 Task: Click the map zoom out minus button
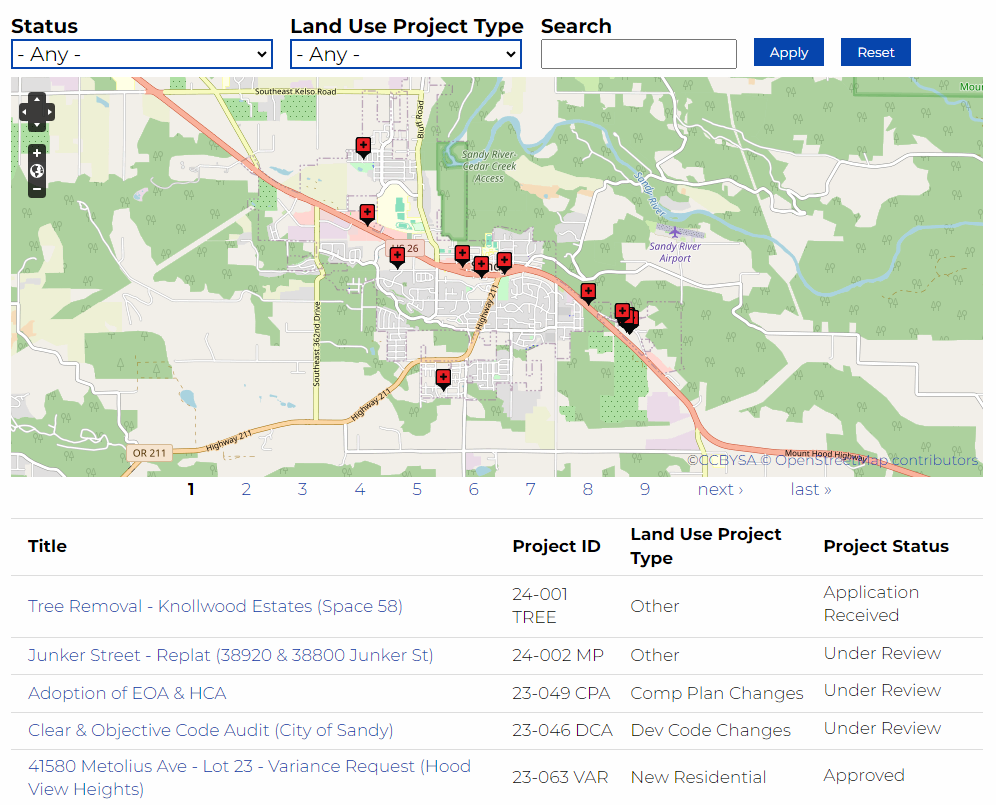[x=37, y=188]
